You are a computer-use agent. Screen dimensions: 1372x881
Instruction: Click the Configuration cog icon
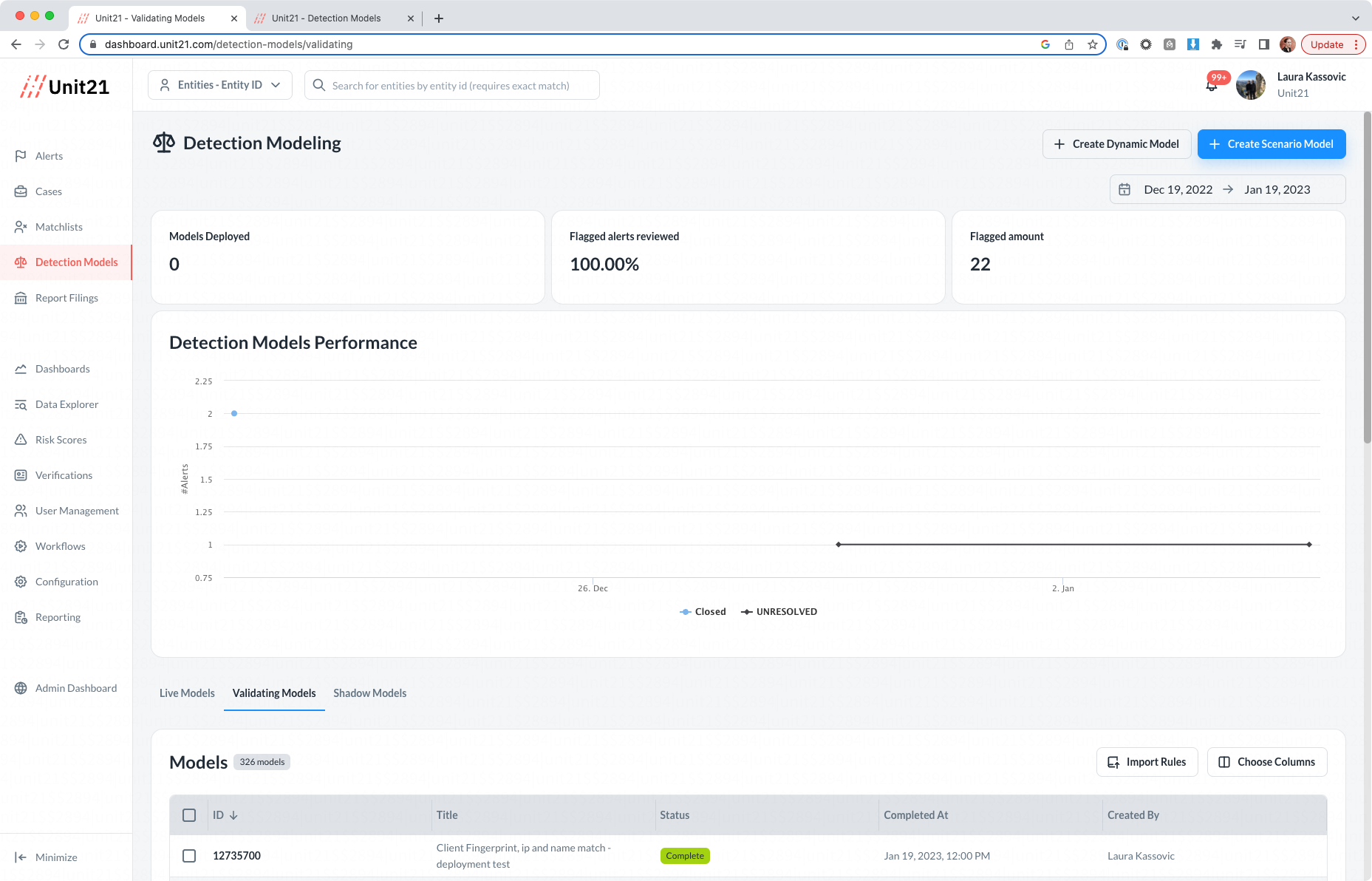click(21, 582)
